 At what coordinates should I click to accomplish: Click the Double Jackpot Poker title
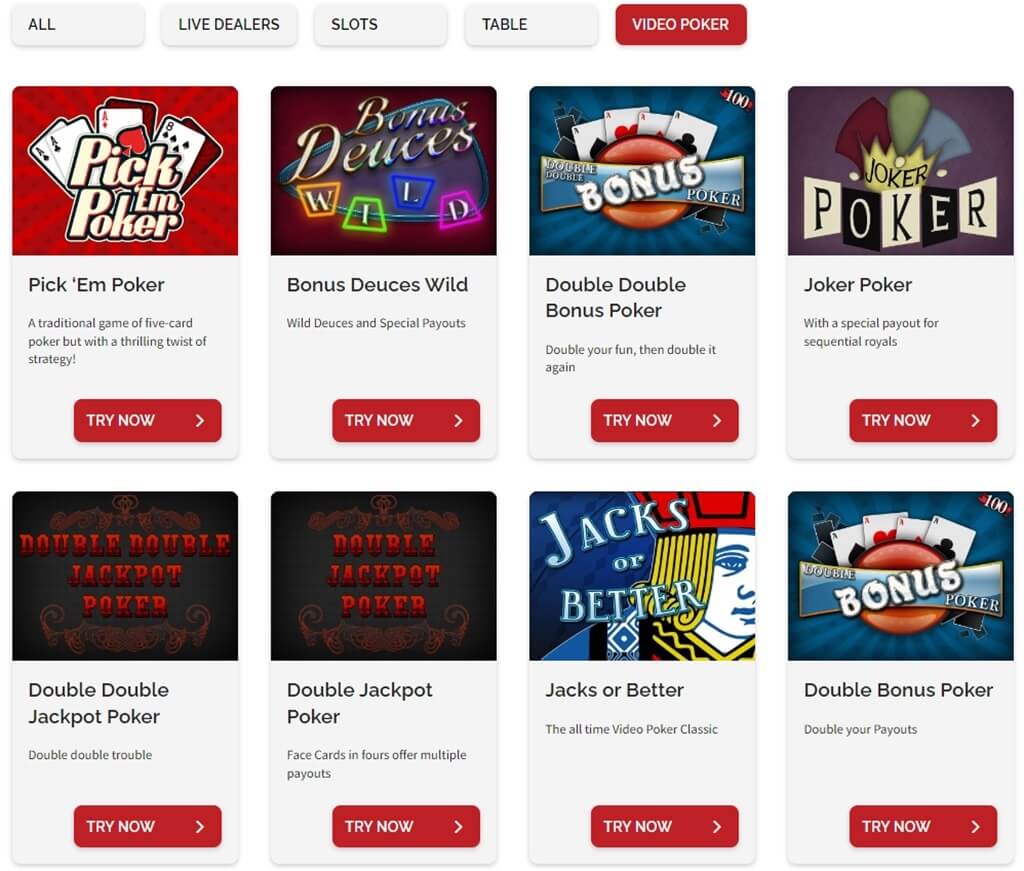tap(360, 703)
